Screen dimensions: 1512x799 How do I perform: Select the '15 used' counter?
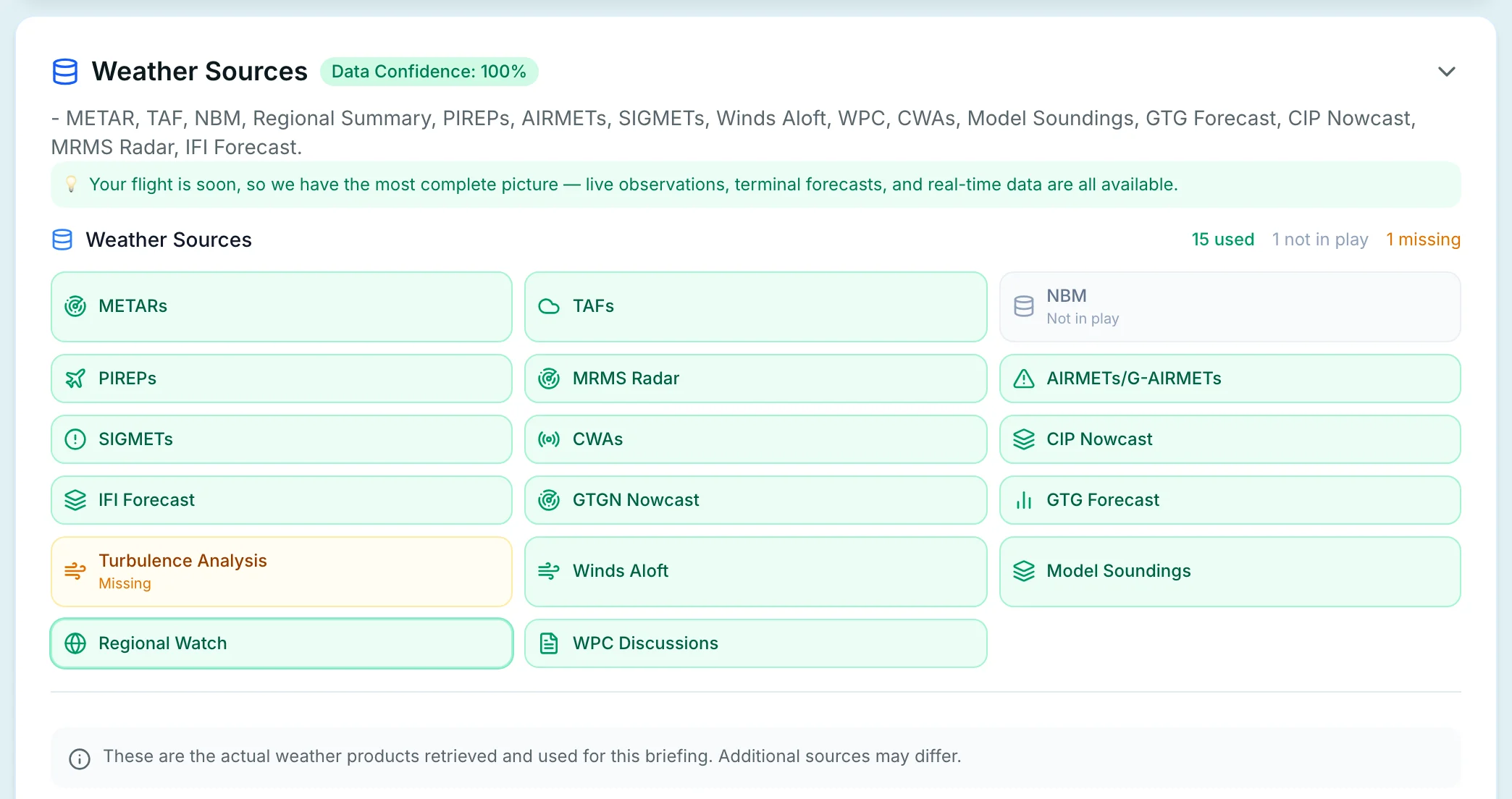pos(1223,240)
